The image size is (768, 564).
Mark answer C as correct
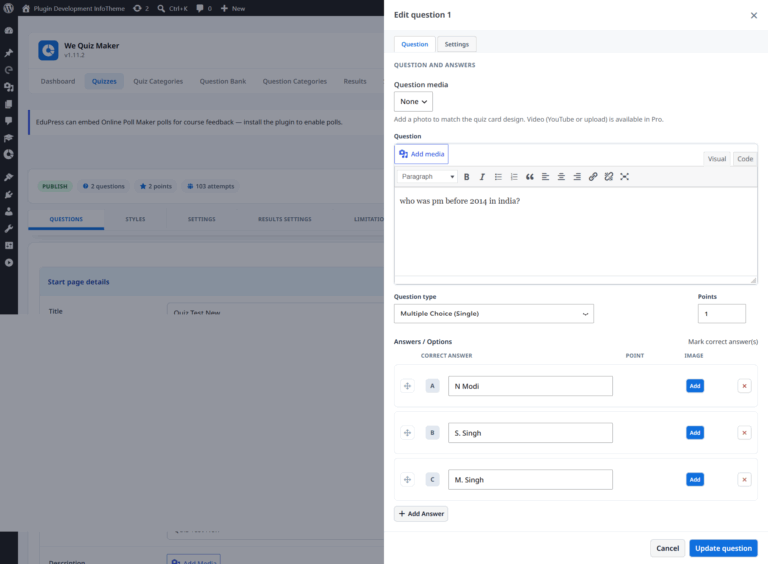coord(432,480)
